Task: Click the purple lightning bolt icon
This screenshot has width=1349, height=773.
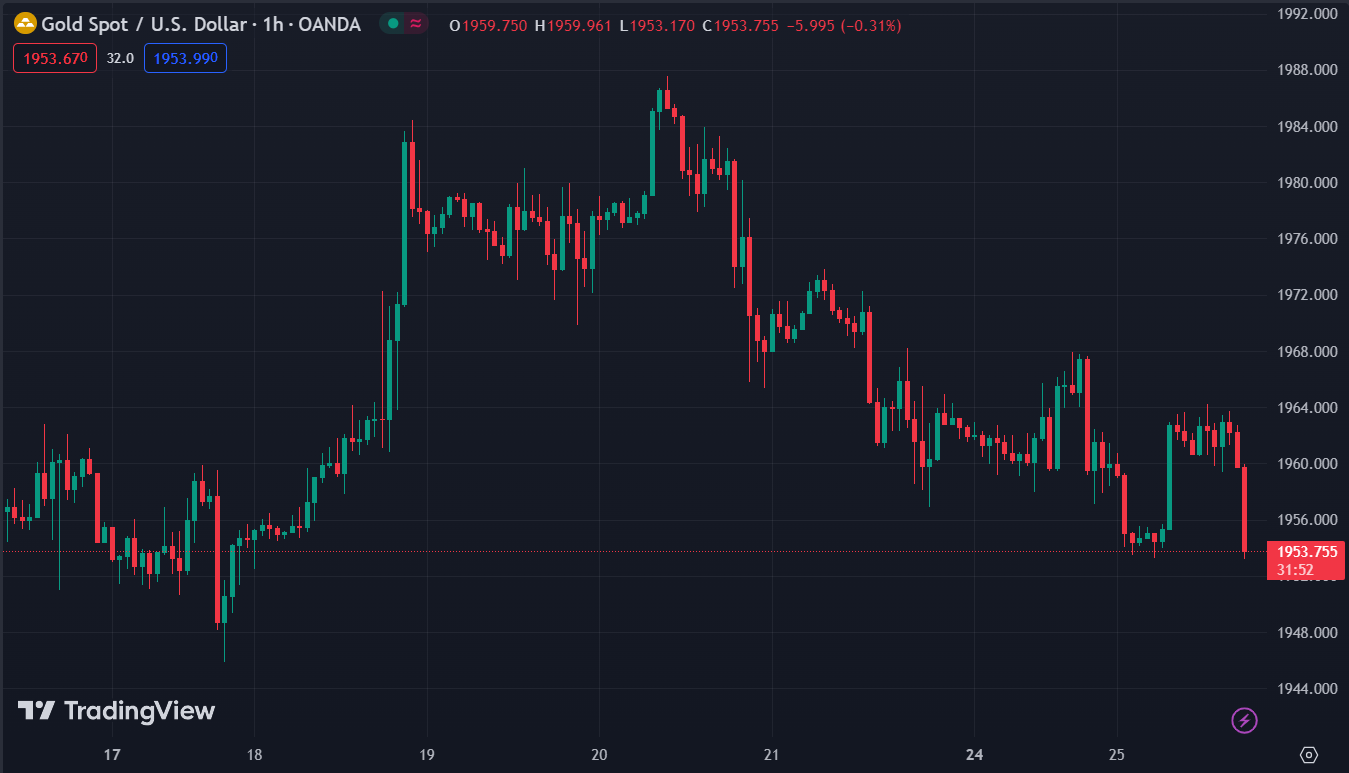Action: pyautogui.click(x=1244, y=719)
